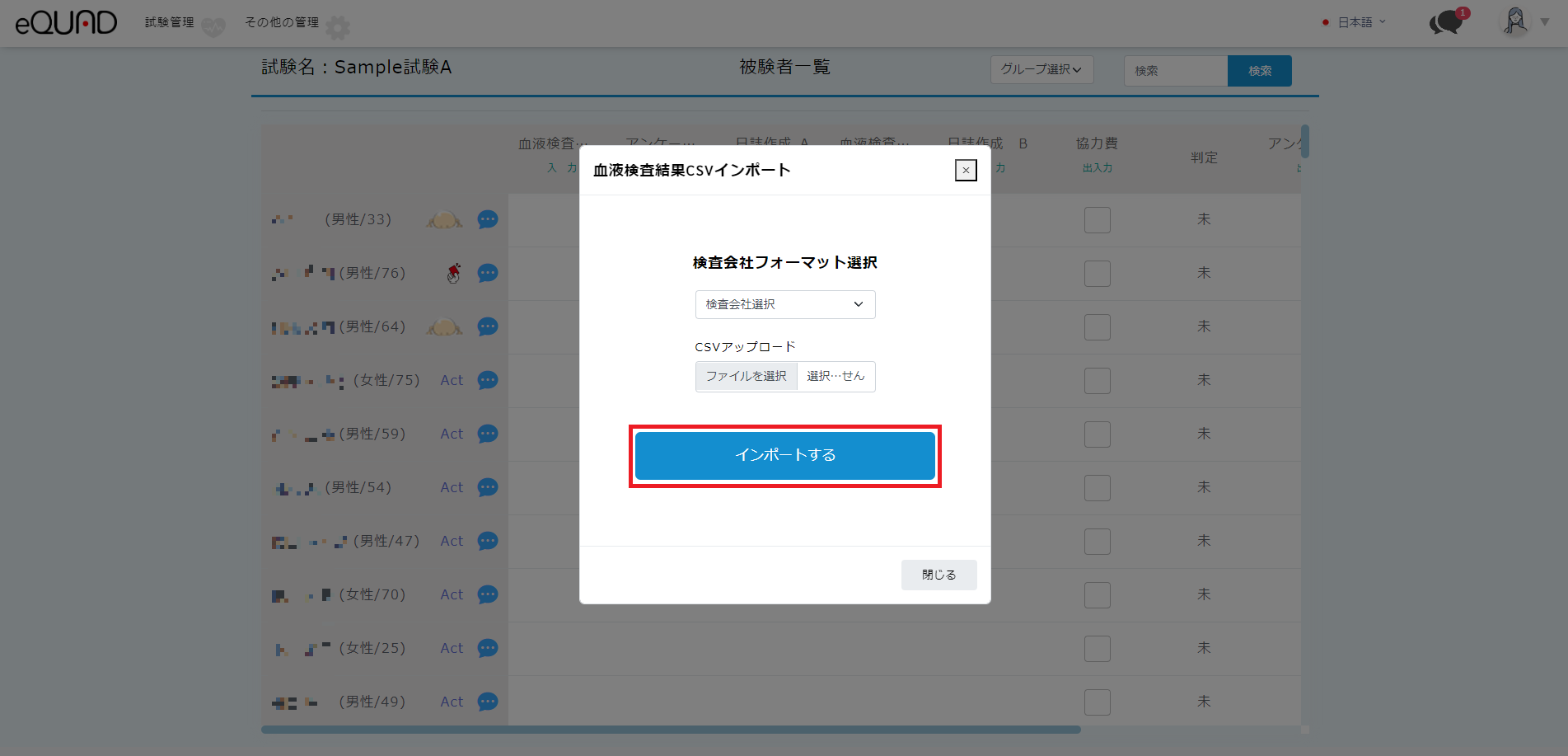Open chat bubble for the 女性/75 subject

pos(488,380)
